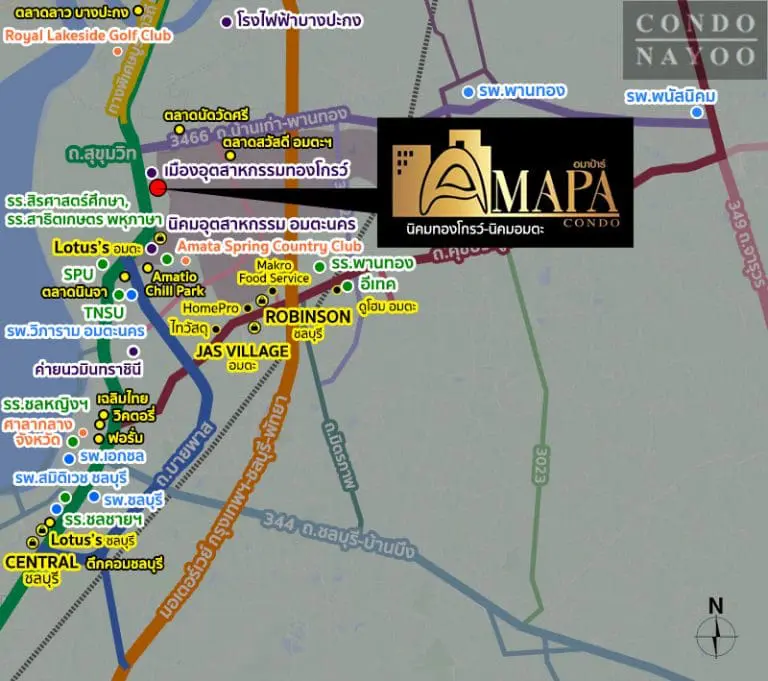
Task: Click the JAS VILLAGE อมตะ label
Action: (242, 357)
